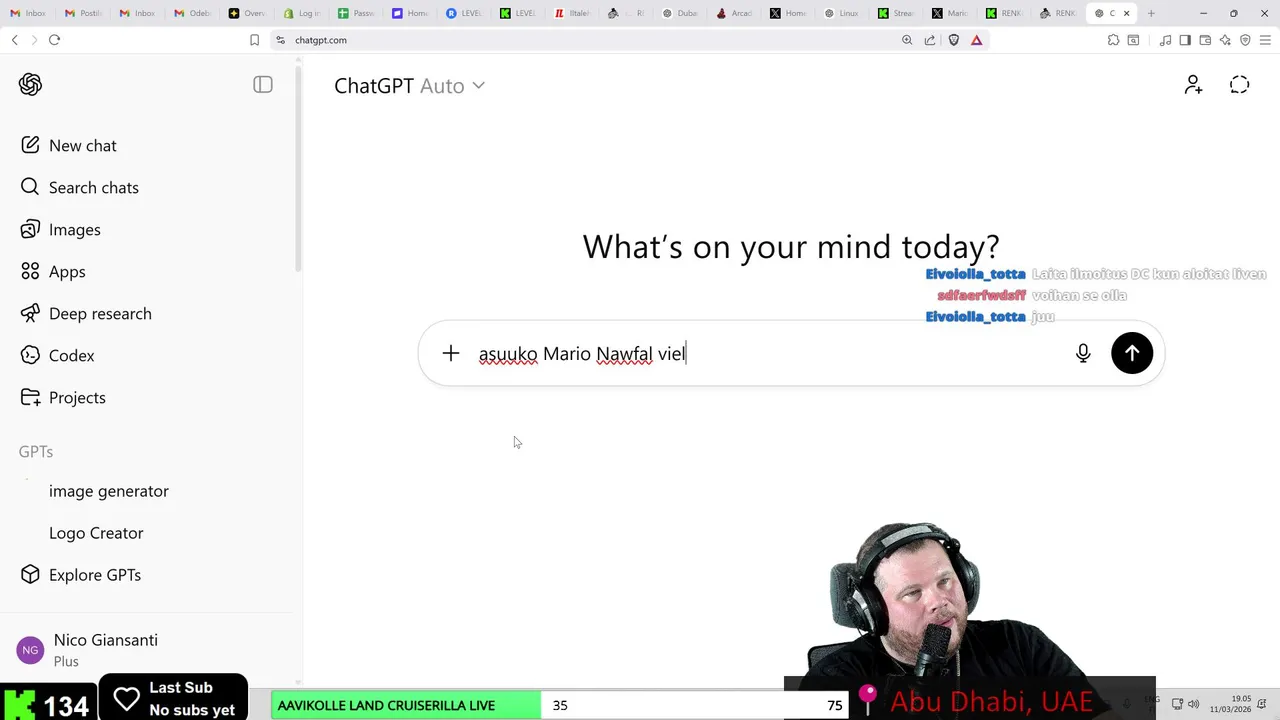Reload the page with the refresh icon
This screenshot has width=1280, height=720.
tap(54, 40)
